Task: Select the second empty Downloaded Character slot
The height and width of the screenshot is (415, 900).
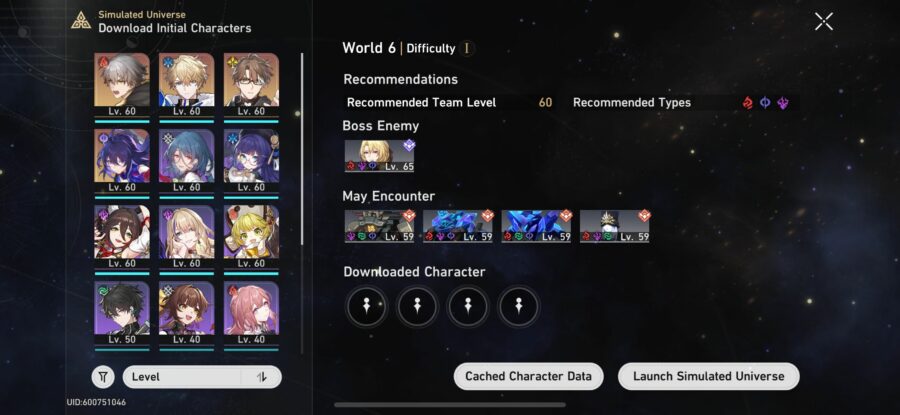Action: coord(417,307)
